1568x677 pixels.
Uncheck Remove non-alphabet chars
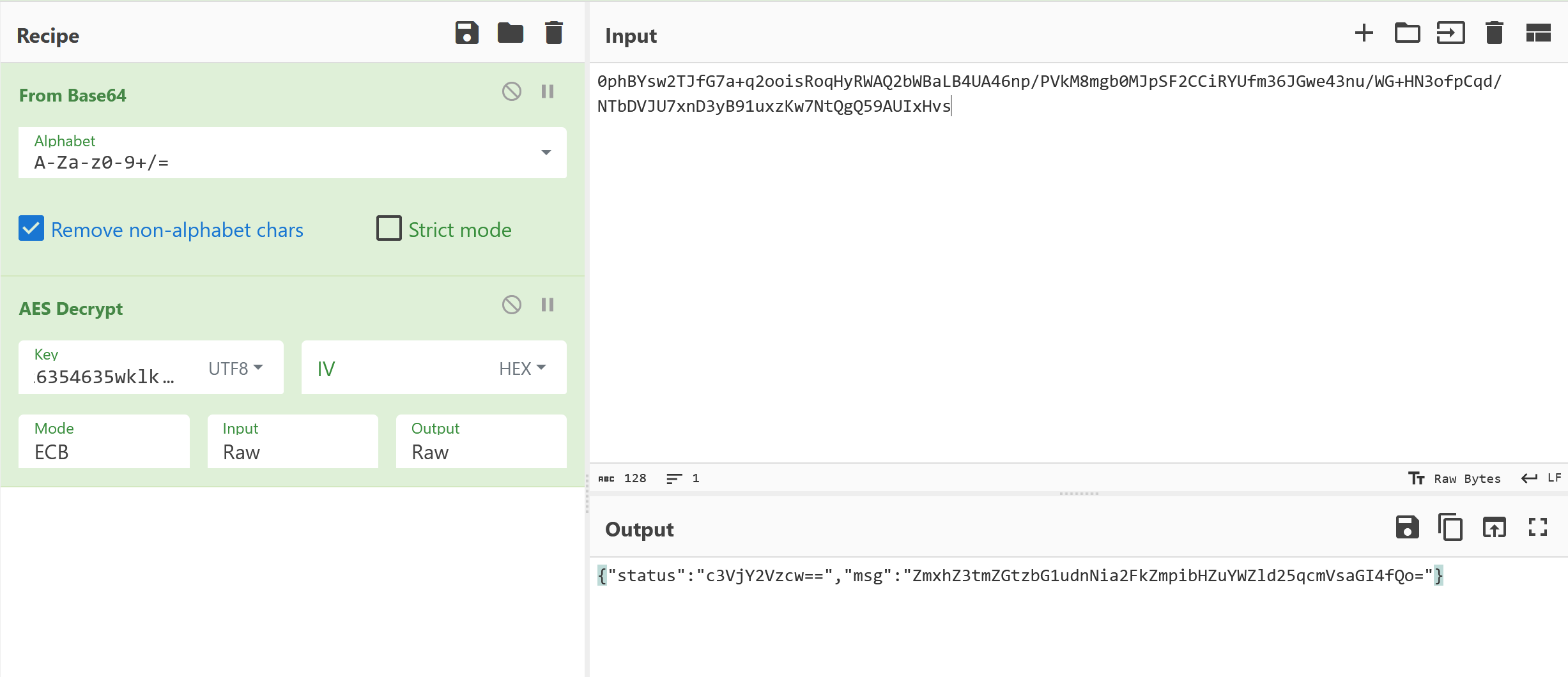pos(31,229)
